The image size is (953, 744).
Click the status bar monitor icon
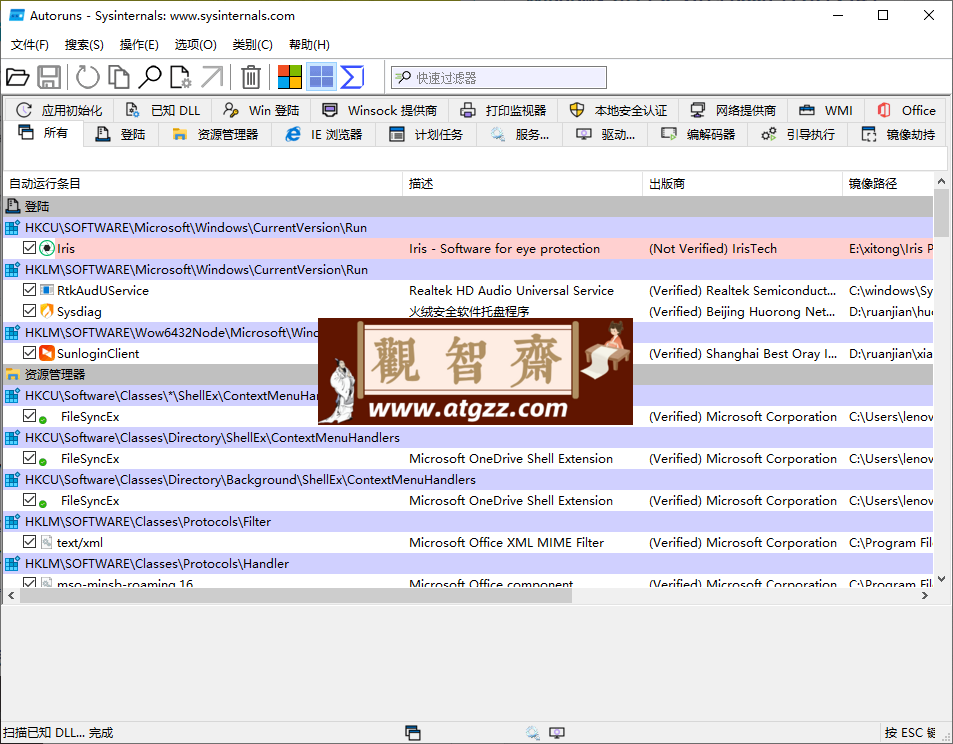pyautogui.click(x=557, y=732)
